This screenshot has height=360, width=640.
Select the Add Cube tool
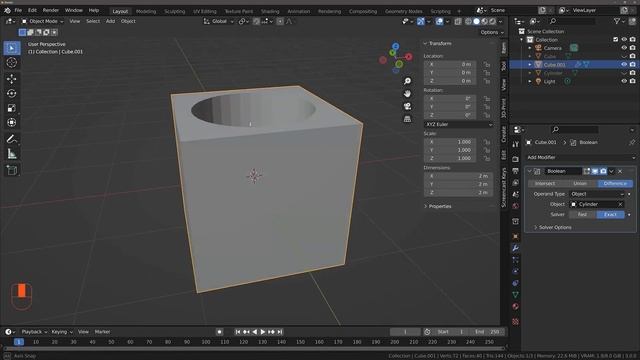[12, 170]
